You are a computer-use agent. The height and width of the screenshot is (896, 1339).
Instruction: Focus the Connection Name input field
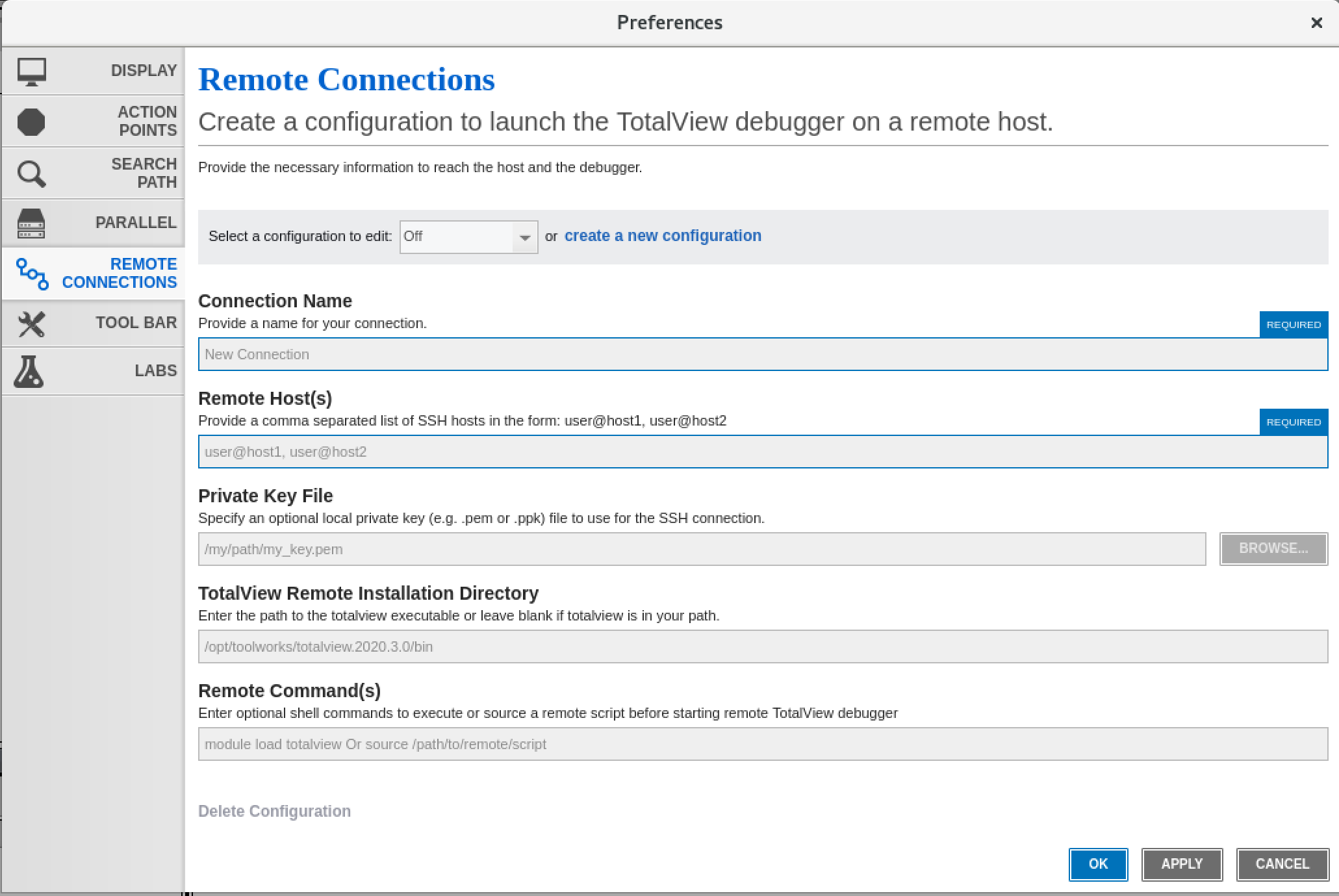(x=763, y=354)
